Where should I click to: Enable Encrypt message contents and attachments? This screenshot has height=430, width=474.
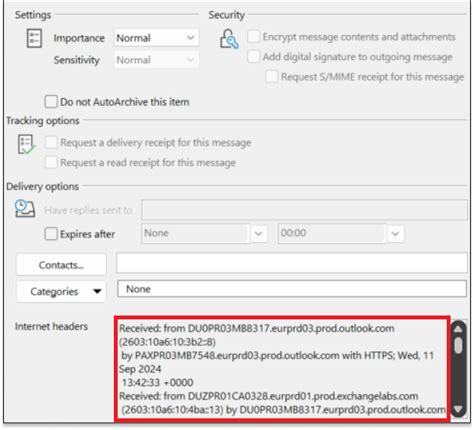pyautogui.click(x=253, y=36)
